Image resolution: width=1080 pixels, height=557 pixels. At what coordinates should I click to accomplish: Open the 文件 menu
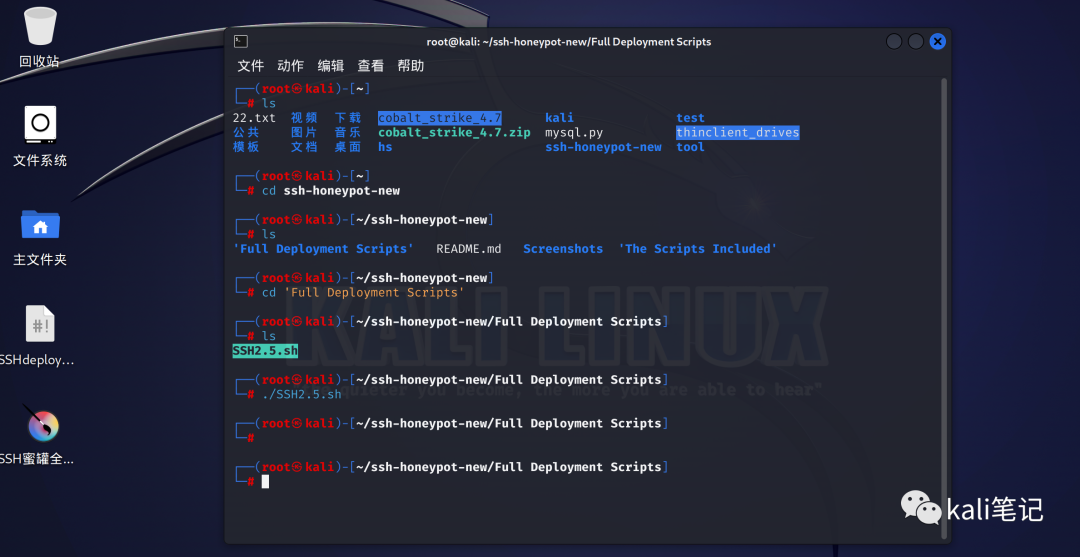[x=251, y=66]
